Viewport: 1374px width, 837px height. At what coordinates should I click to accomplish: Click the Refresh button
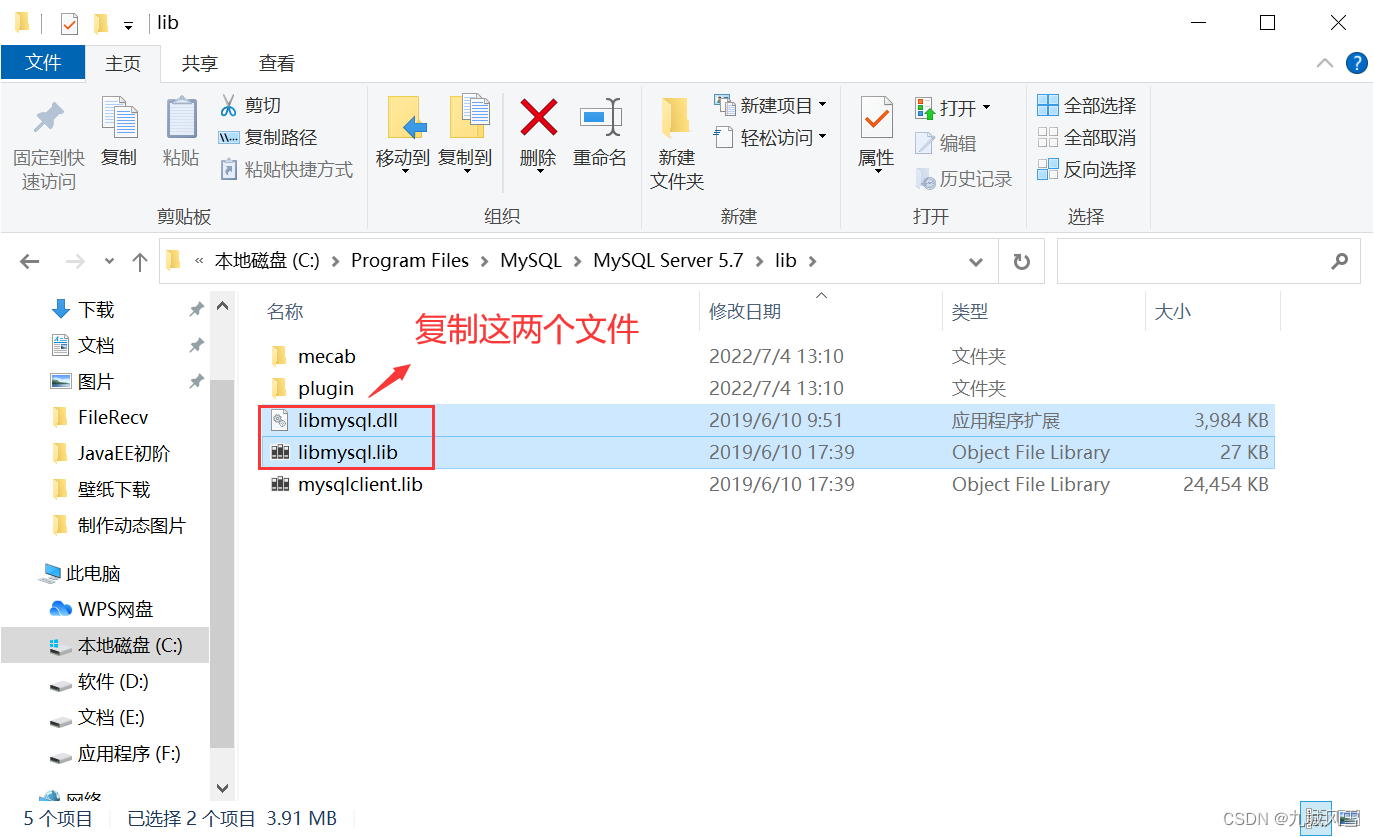[x=1021, y=261]
